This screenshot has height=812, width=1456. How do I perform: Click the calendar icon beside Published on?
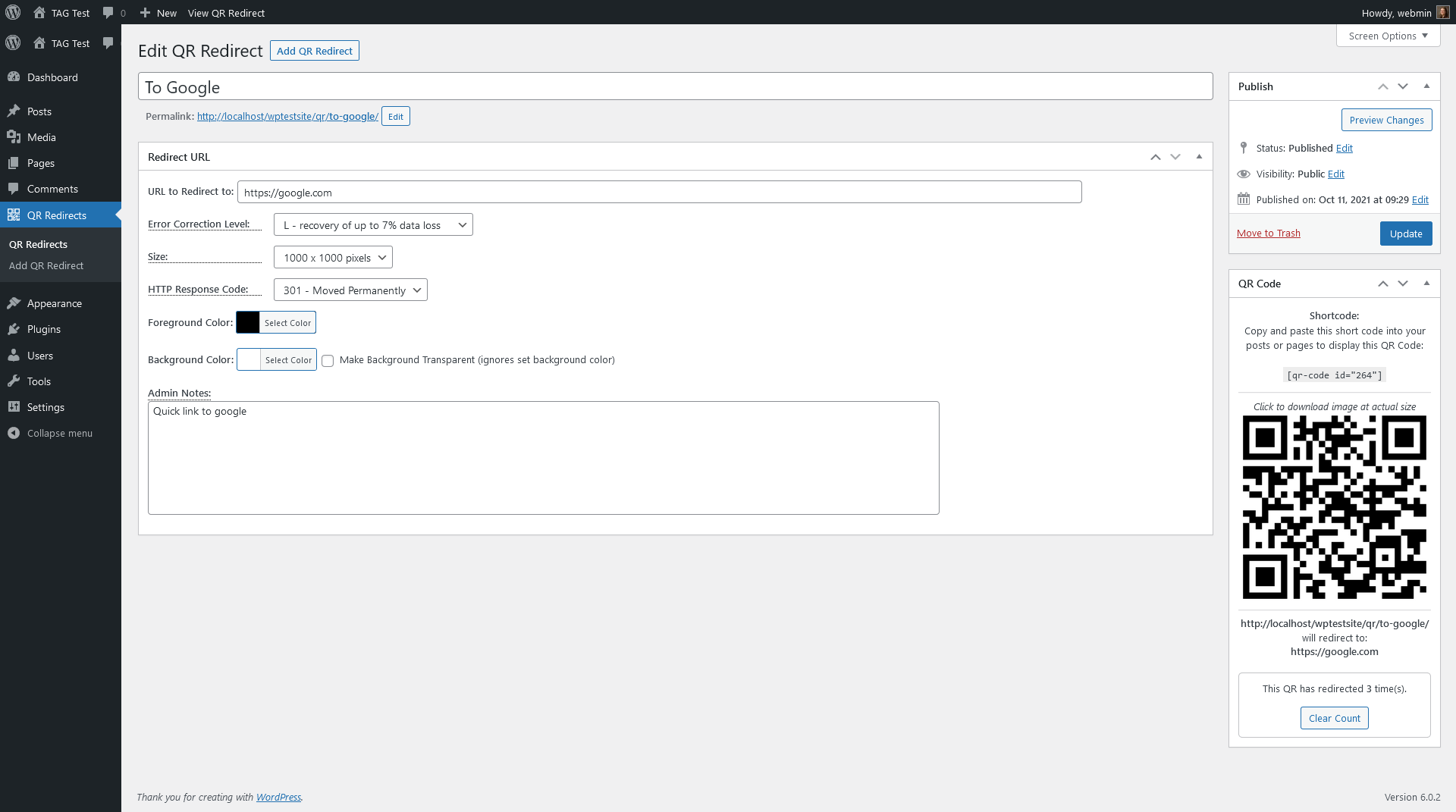pyautogui.click(x=1244, y=199)
